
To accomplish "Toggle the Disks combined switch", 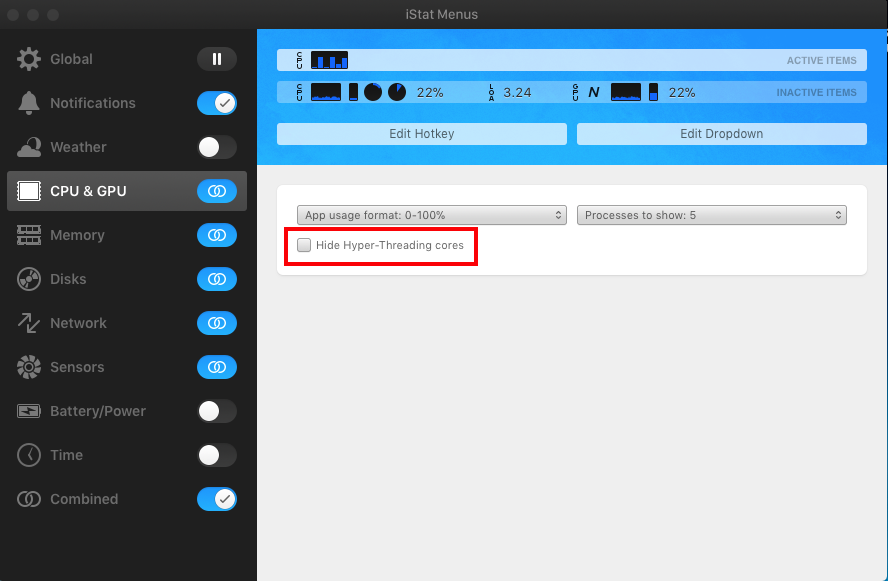I will pyautogui.click(x=217, y=279).
